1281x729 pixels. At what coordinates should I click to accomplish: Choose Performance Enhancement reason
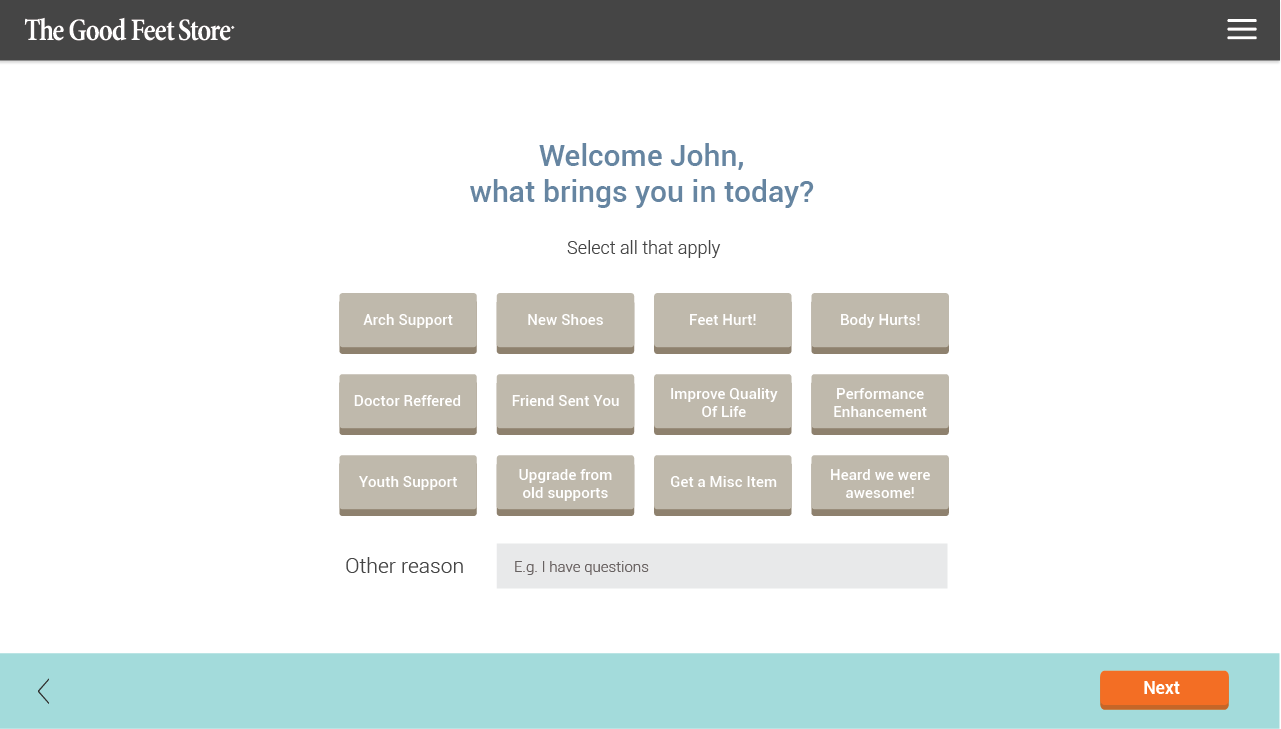[880, 403]
